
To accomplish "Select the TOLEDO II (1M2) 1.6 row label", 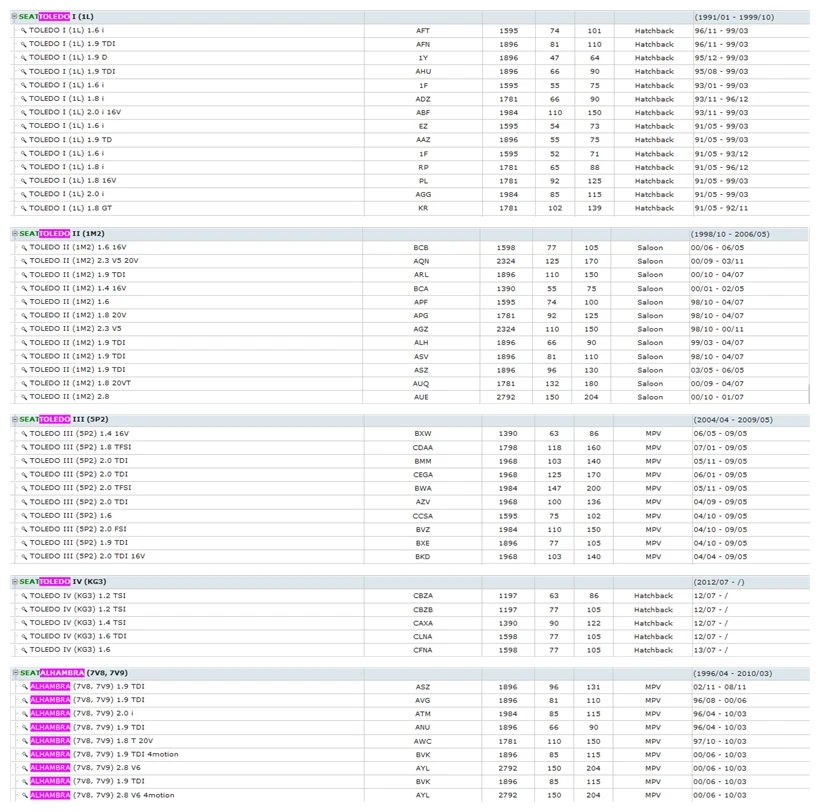I will click(x=70, y=302).
